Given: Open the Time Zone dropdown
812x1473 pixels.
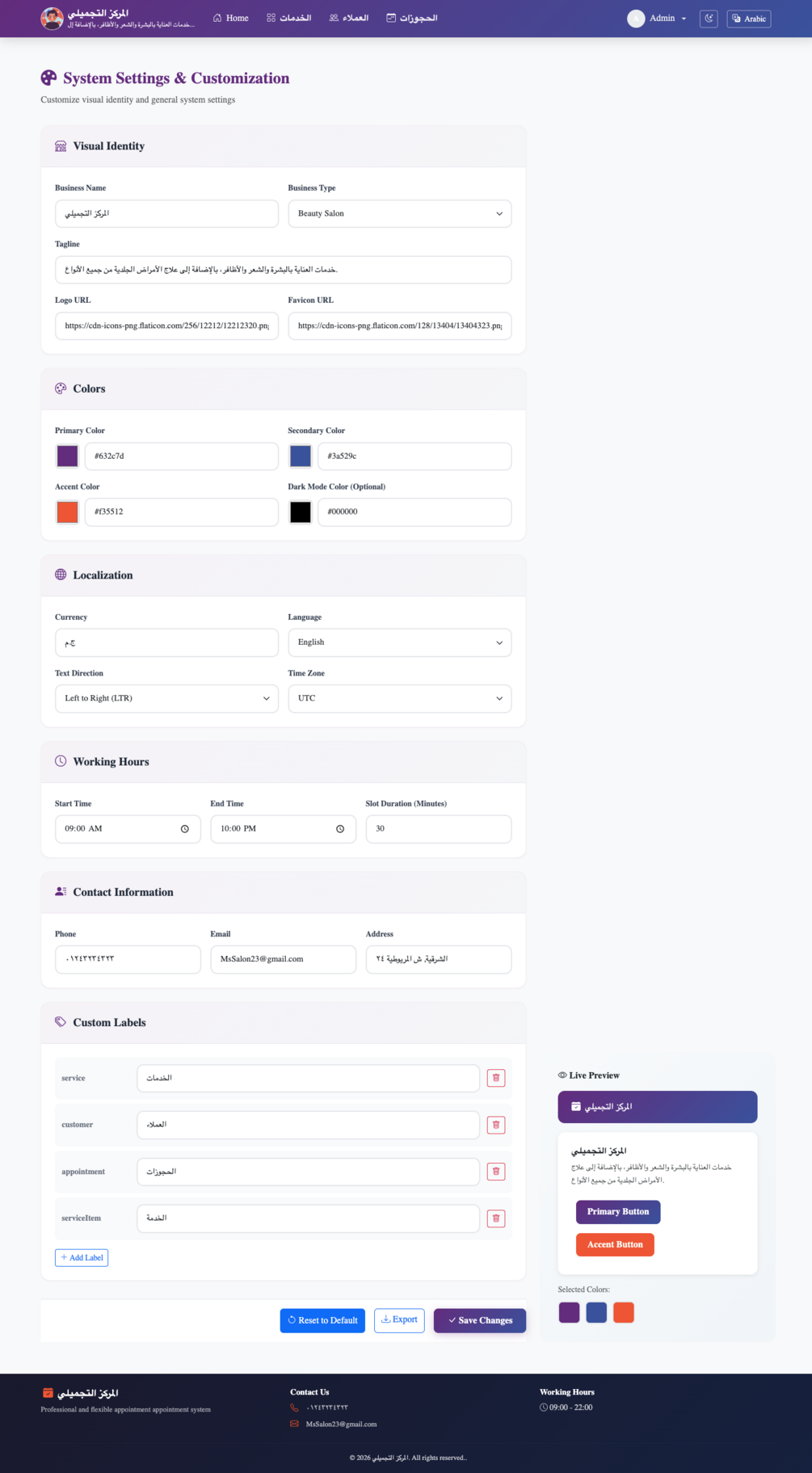Looking at the screenshot, I should click(x=400, y=699).
